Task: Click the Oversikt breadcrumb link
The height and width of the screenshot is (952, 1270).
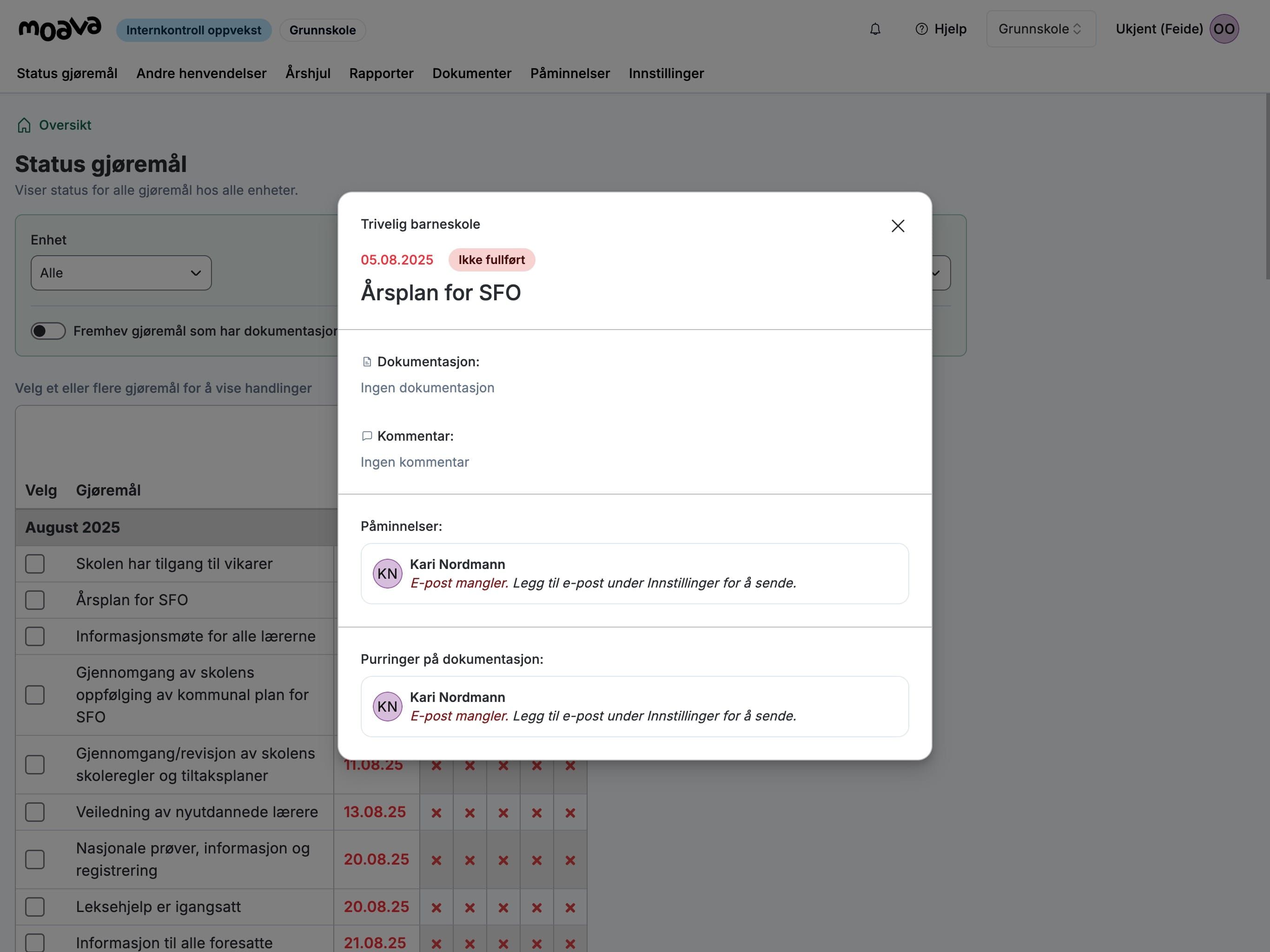Action: pyautogui.click(x=65, y=125)
